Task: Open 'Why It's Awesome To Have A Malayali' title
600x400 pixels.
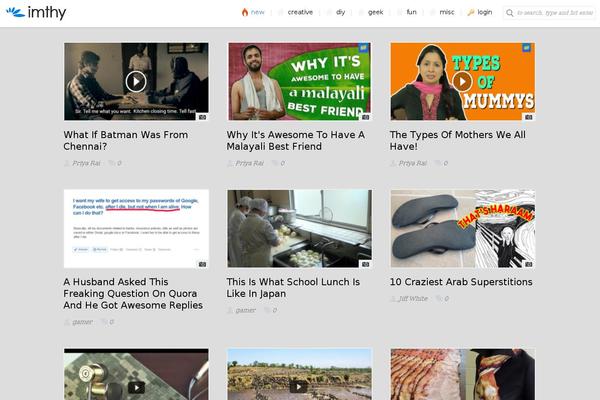Action: 295,140
